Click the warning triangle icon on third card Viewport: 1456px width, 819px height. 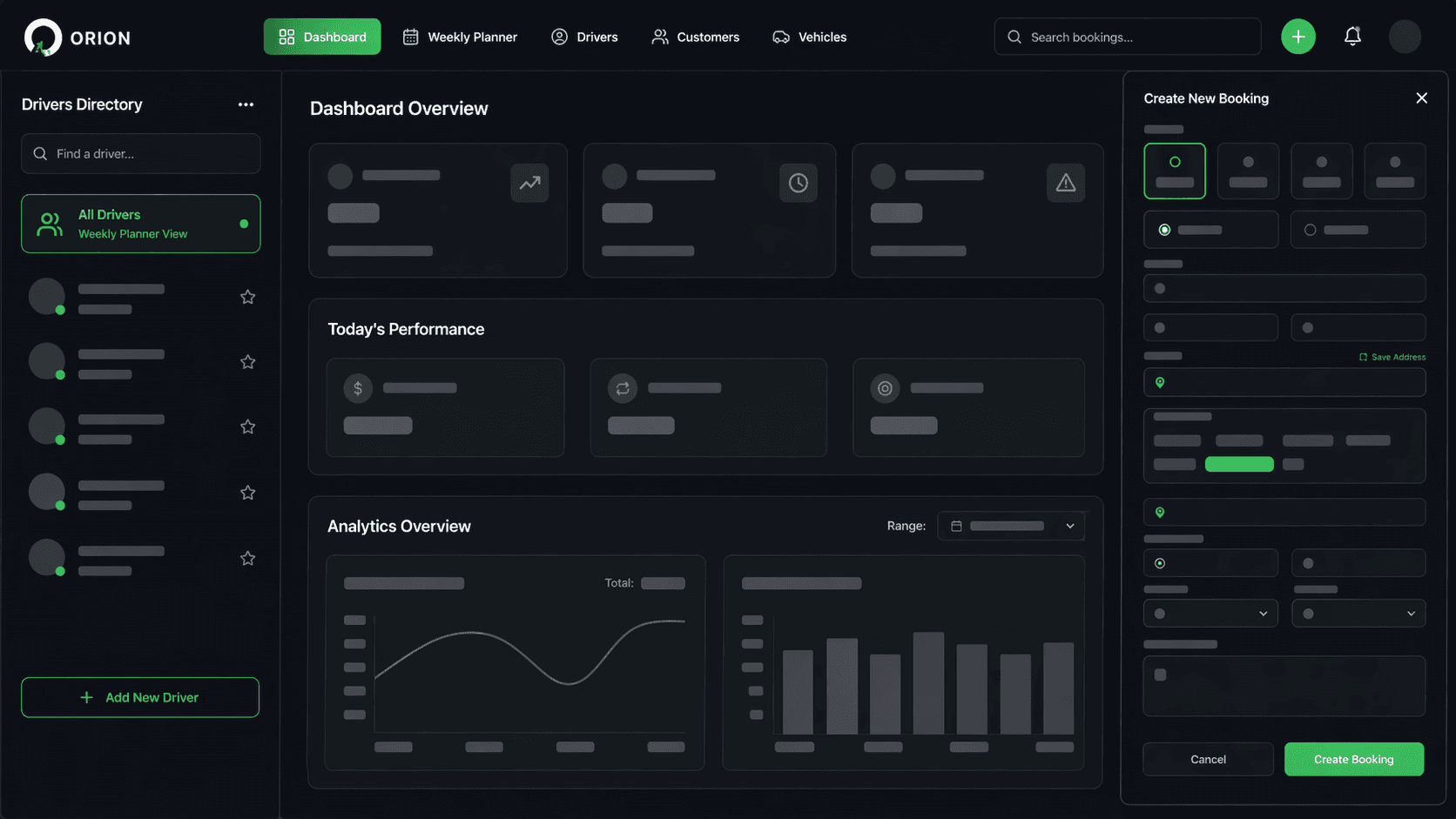click(x=1066, y=183)
